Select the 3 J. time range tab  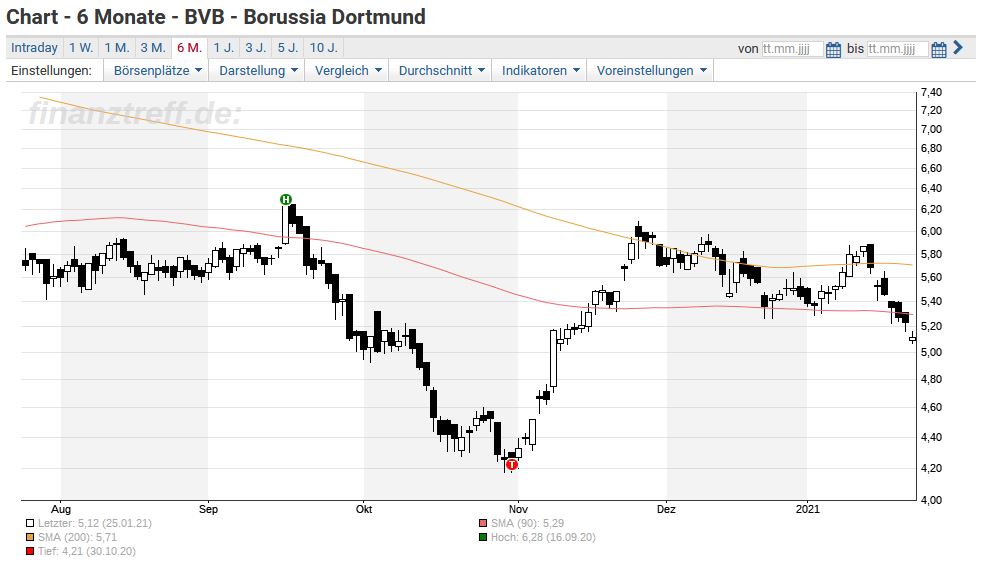pos(256,48)
